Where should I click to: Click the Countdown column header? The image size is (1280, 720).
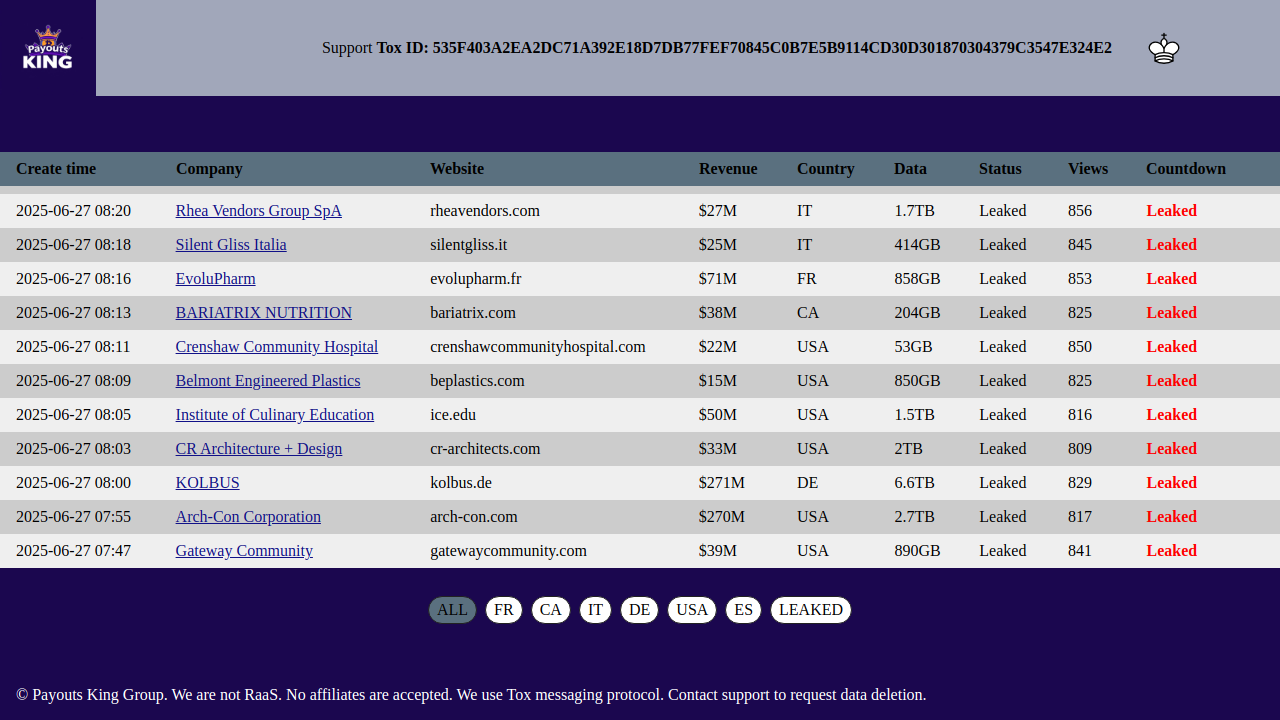click(1186, 169)
